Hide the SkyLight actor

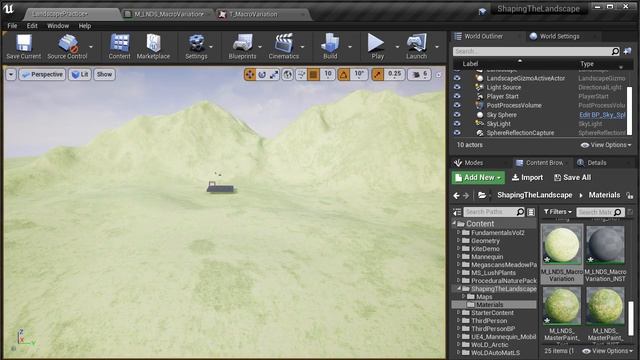tap(457, 124)
